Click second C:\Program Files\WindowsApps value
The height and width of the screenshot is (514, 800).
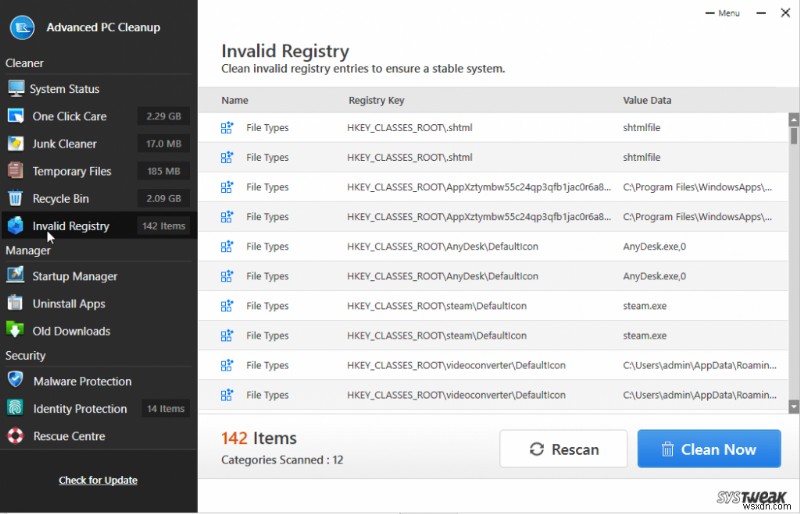[697, 217]
